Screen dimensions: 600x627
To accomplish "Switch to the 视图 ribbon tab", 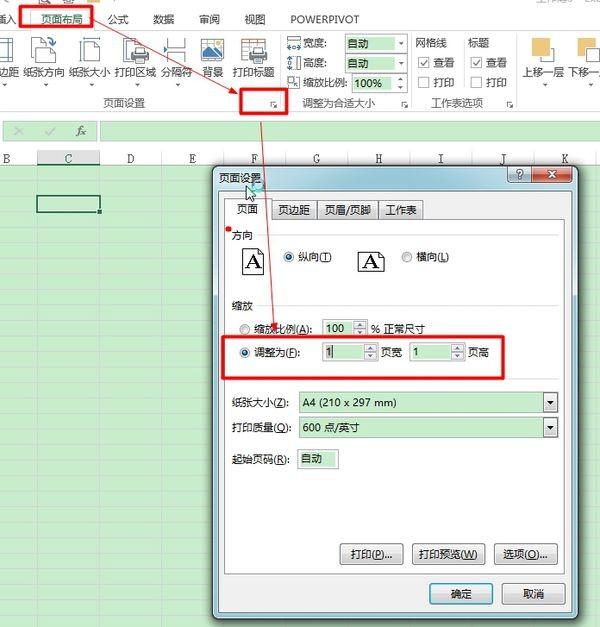I will point(255,19).
